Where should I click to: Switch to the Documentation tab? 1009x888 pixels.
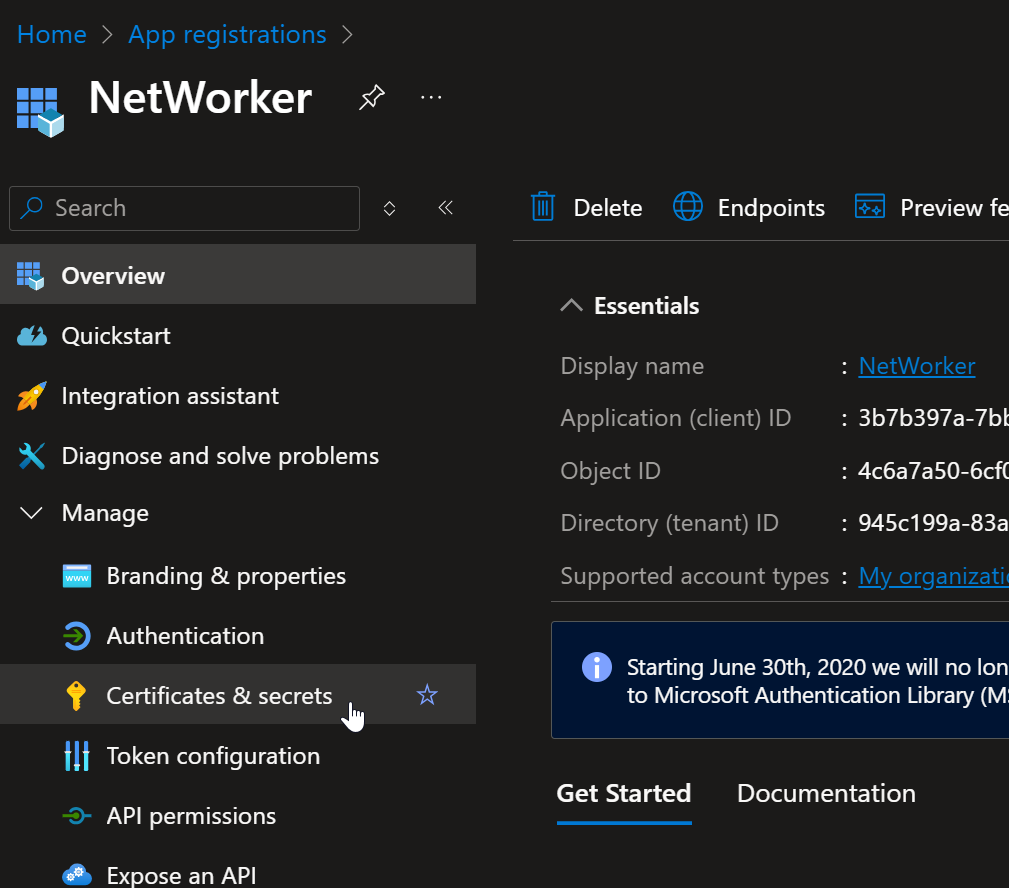(x=825, y=793)
